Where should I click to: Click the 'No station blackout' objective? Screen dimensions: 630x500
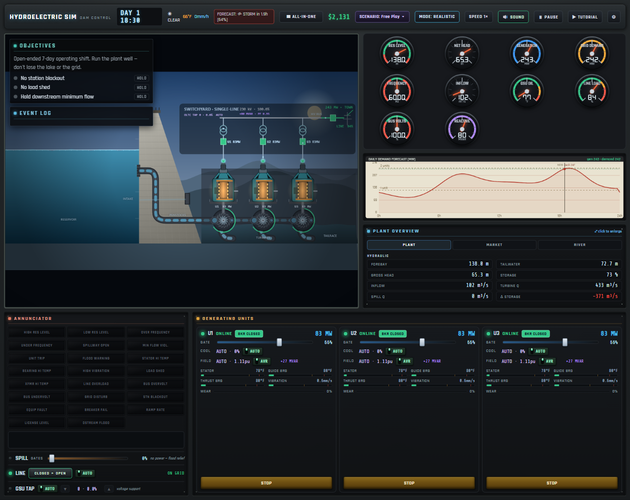81,78
